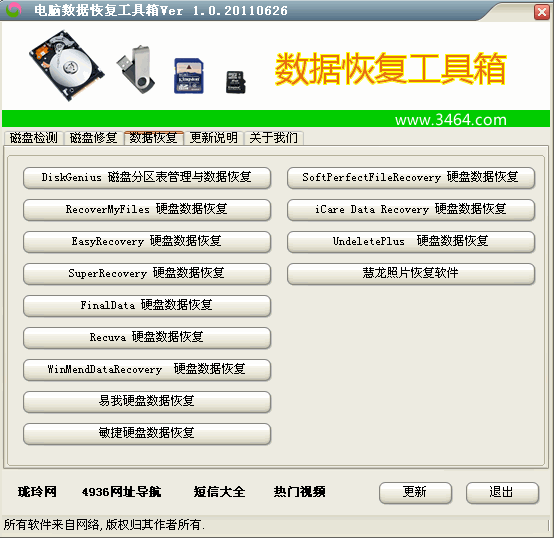
Task: Launch WinMendDataRecovery 硬盘数据恢复
Action: pyautogui.click(x=147, y=369)
